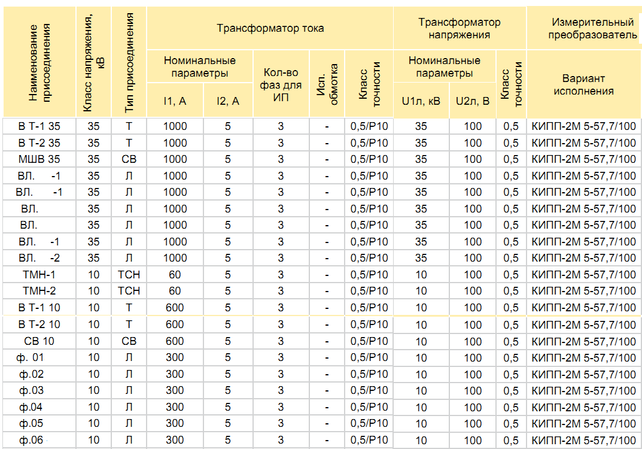
Task: Click the 'СВ 10' row name cell
Action: click(x=39, y=341)
